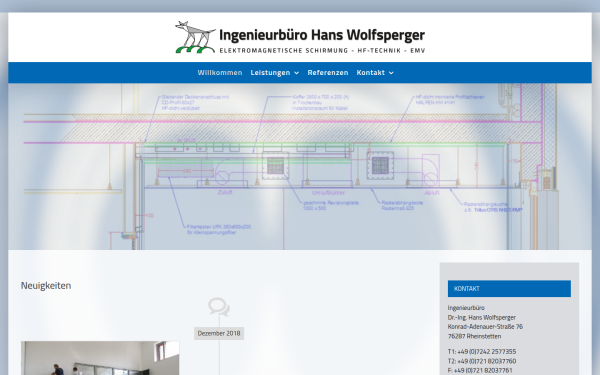
Task: Expand the Leistungen dropdown chevron
Action: coord(297,73)
